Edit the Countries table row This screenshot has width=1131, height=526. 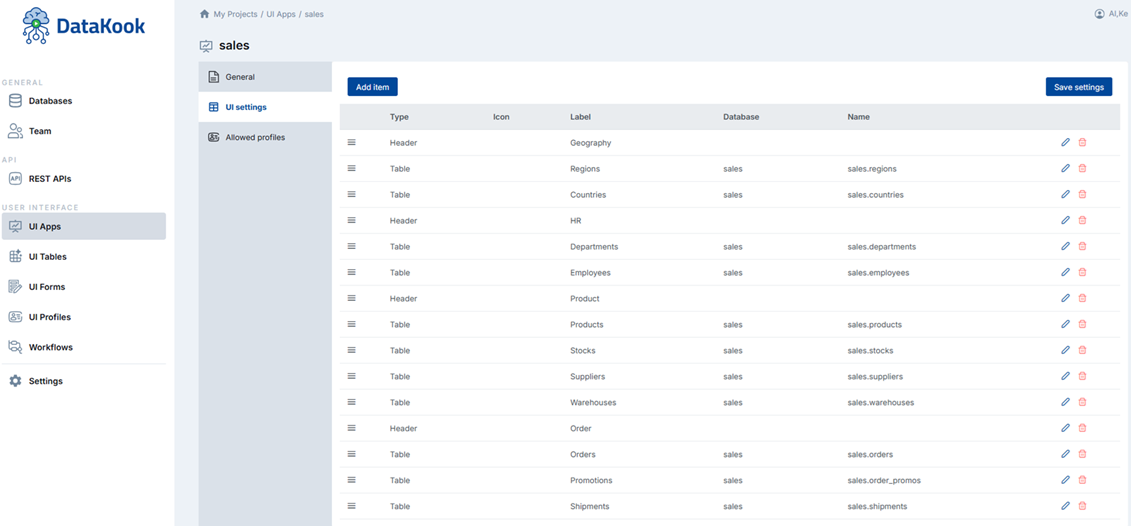pyautogui.click(x=1065, y=194)
